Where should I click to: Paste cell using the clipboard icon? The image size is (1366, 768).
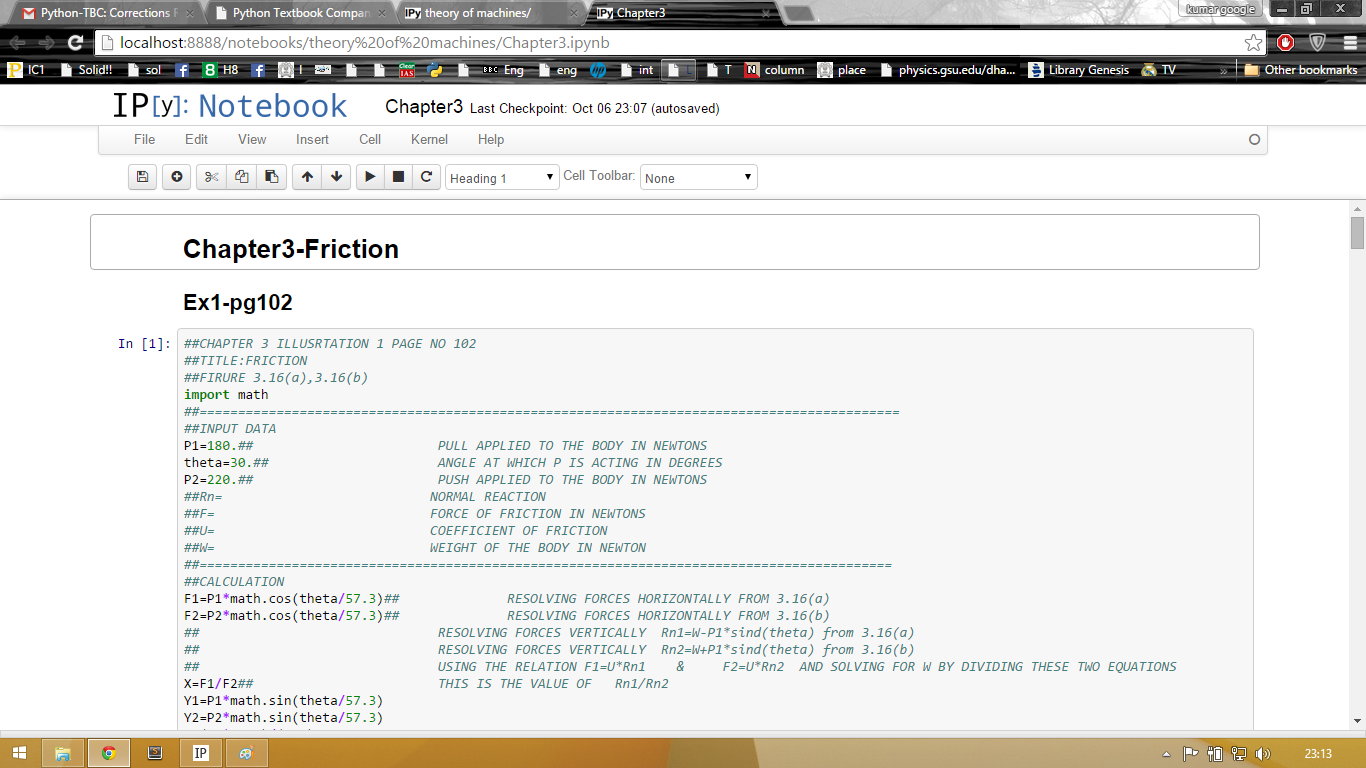271,177
